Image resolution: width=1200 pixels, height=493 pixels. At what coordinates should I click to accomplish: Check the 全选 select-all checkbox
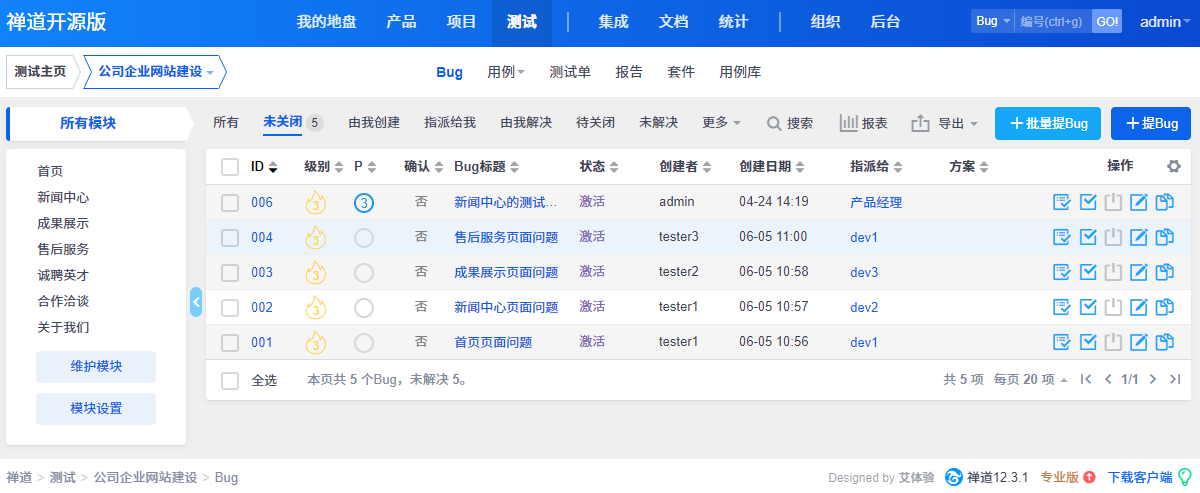230,381
